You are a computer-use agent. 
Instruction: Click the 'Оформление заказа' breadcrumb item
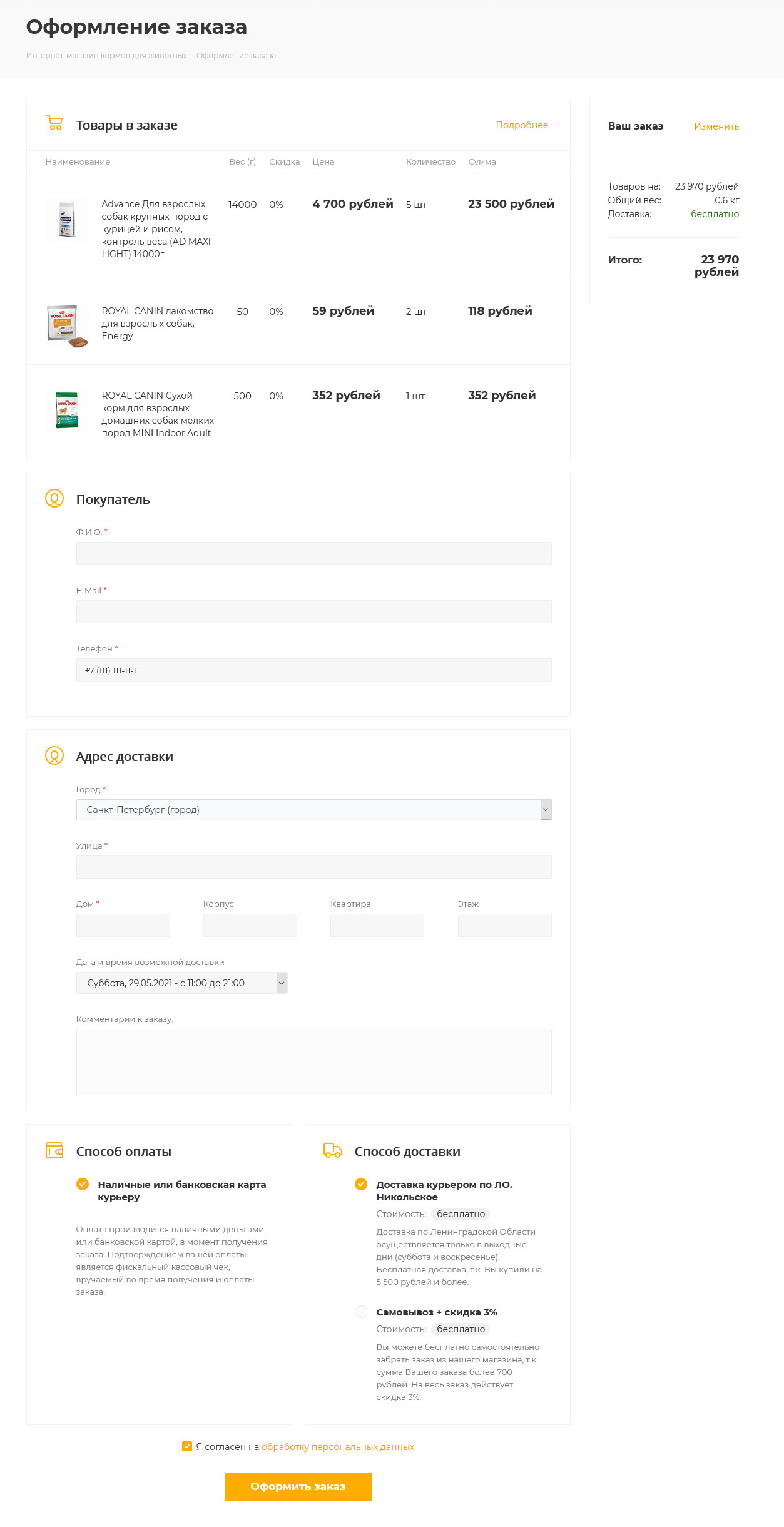pyautogui.click(x=236, y=56)
